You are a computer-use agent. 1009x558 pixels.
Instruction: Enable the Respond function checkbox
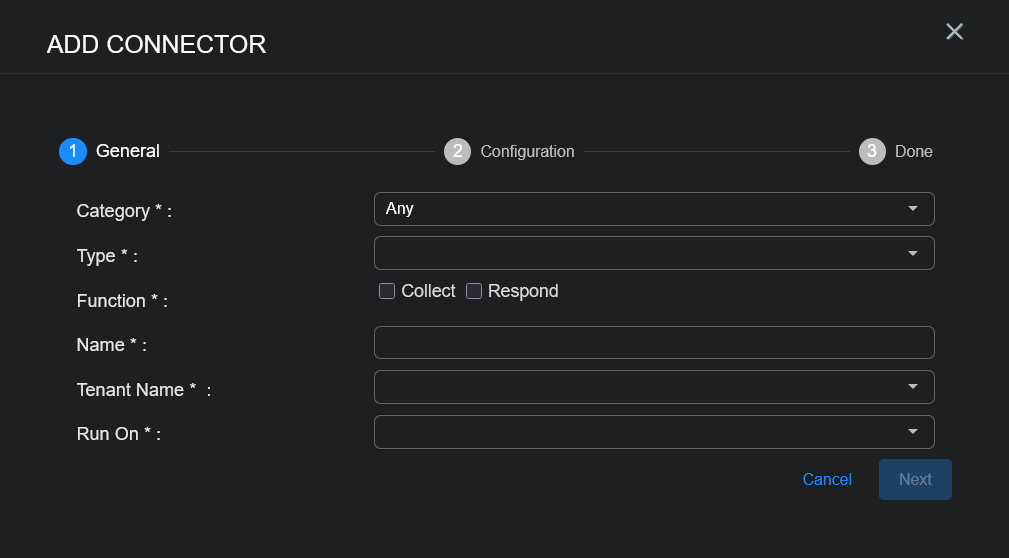click(x=474, y=291)
